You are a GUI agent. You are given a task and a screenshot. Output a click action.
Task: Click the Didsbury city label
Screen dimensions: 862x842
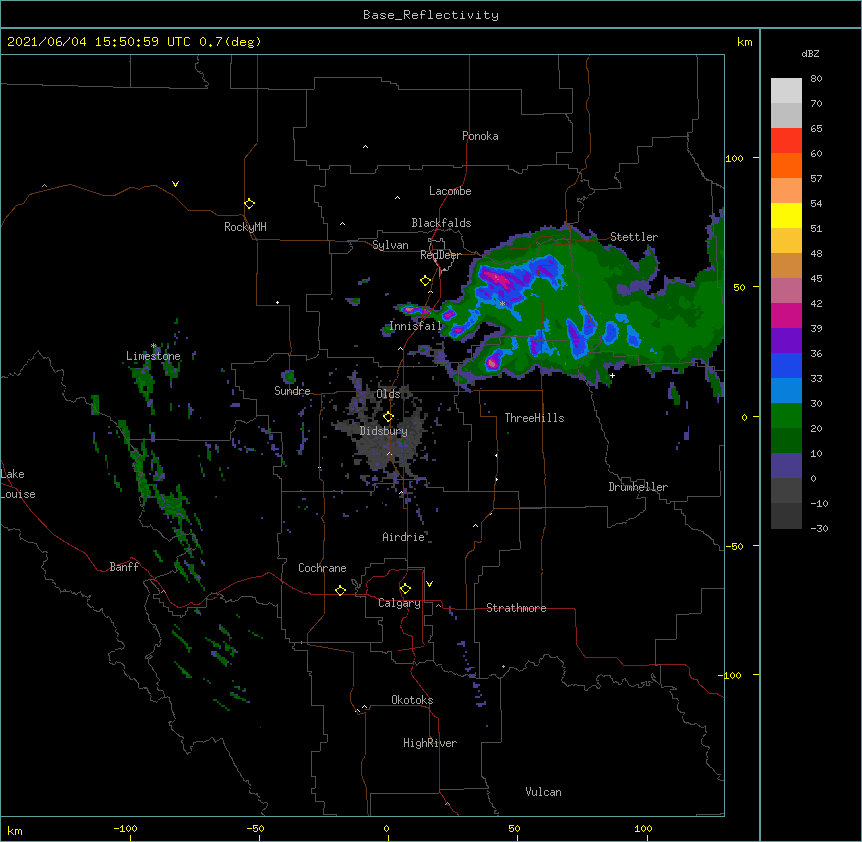pos(384,431)
